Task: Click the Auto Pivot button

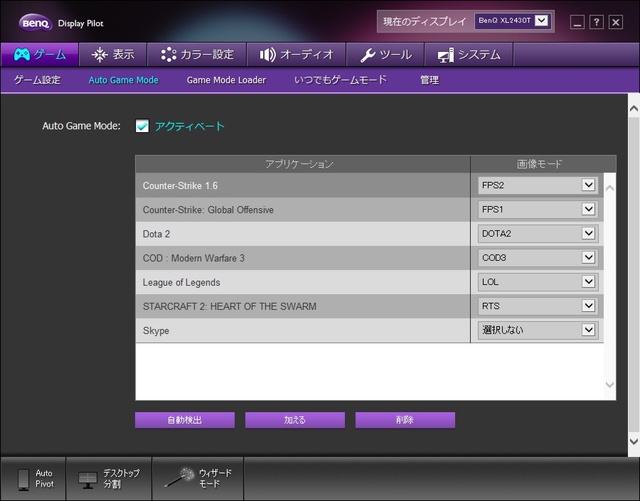Action: pyautogui.click(x=33, y=479)
